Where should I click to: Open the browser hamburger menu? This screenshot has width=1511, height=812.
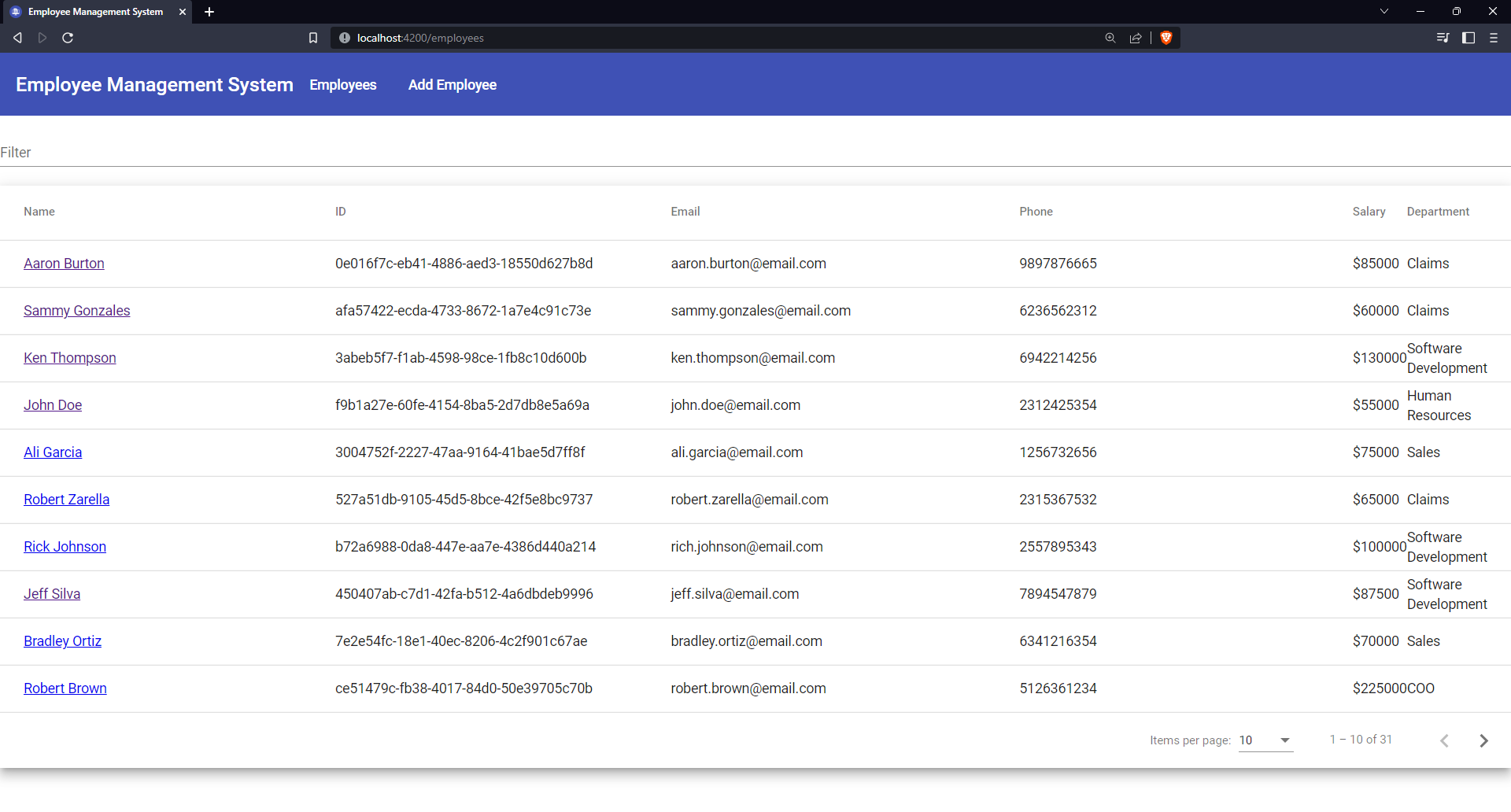point(1494,37)
